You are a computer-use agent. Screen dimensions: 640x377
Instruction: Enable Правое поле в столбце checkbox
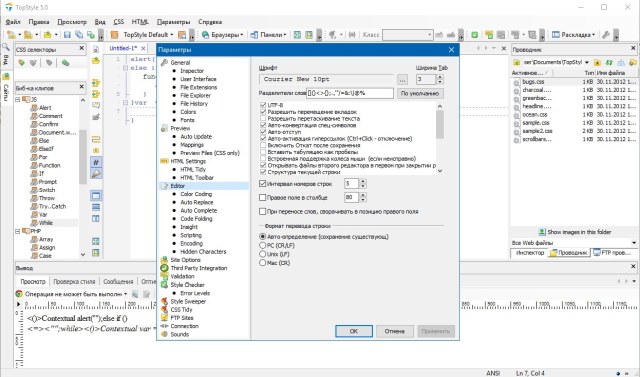(263, 197)
